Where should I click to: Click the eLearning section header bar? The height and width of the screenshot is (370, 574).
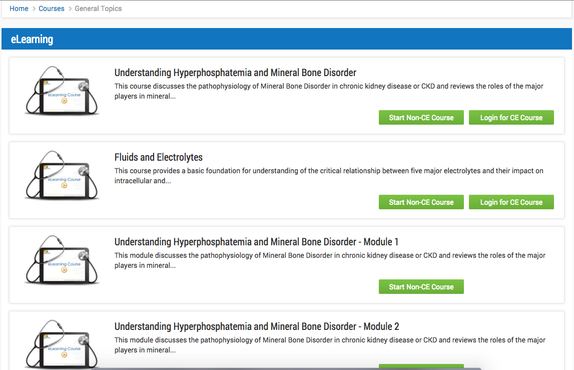click(287, 39)
